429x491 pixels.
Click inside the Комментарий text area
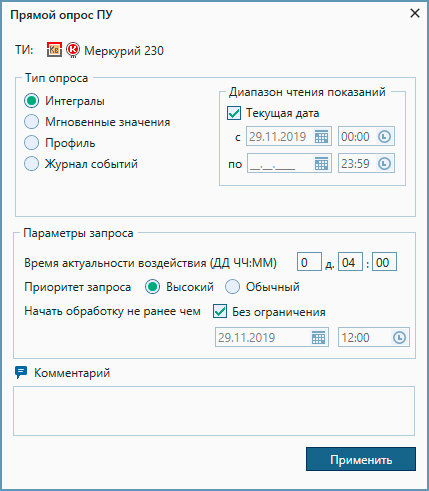214,411
